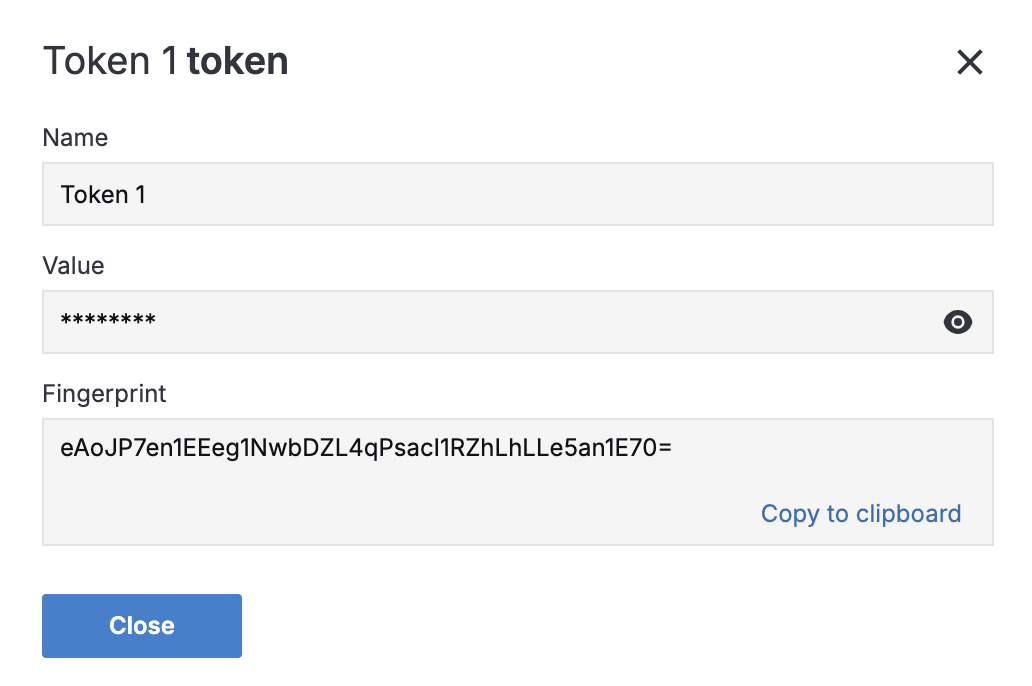Image resolution: width=1032 pixels, height=686 pixels.
Task: Click the Copy to clipboard link
Action: tap(860, 514)
